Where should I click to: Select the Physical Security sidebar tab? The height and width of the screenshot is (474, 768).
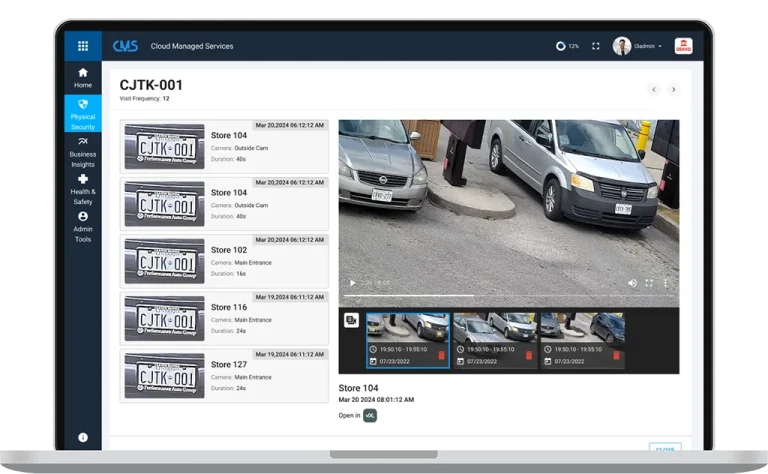click(x=83, y=113)
